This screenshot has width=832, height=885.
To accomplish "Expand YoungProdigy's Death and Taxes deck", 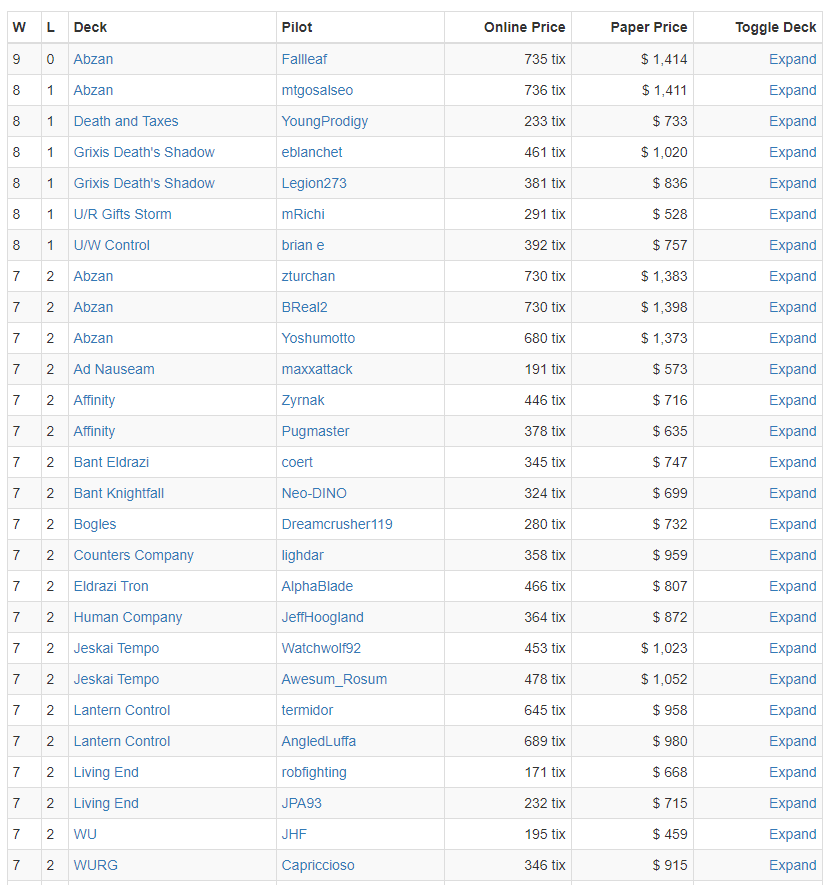I will pos(792,121).
